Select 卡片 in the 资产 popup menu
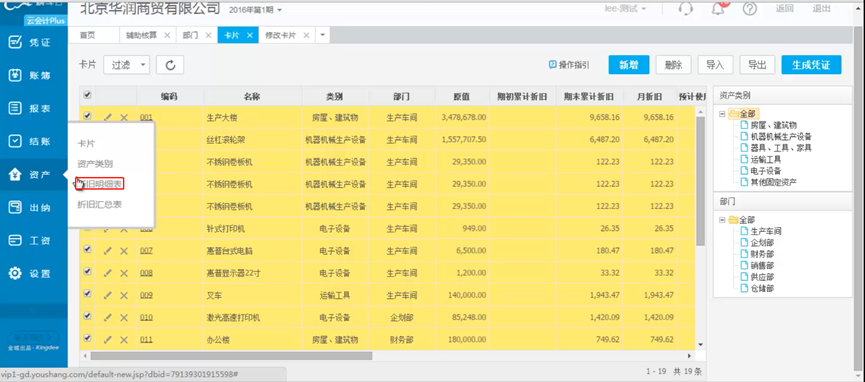The image size is (865, 382). click(x=86, y=143)
